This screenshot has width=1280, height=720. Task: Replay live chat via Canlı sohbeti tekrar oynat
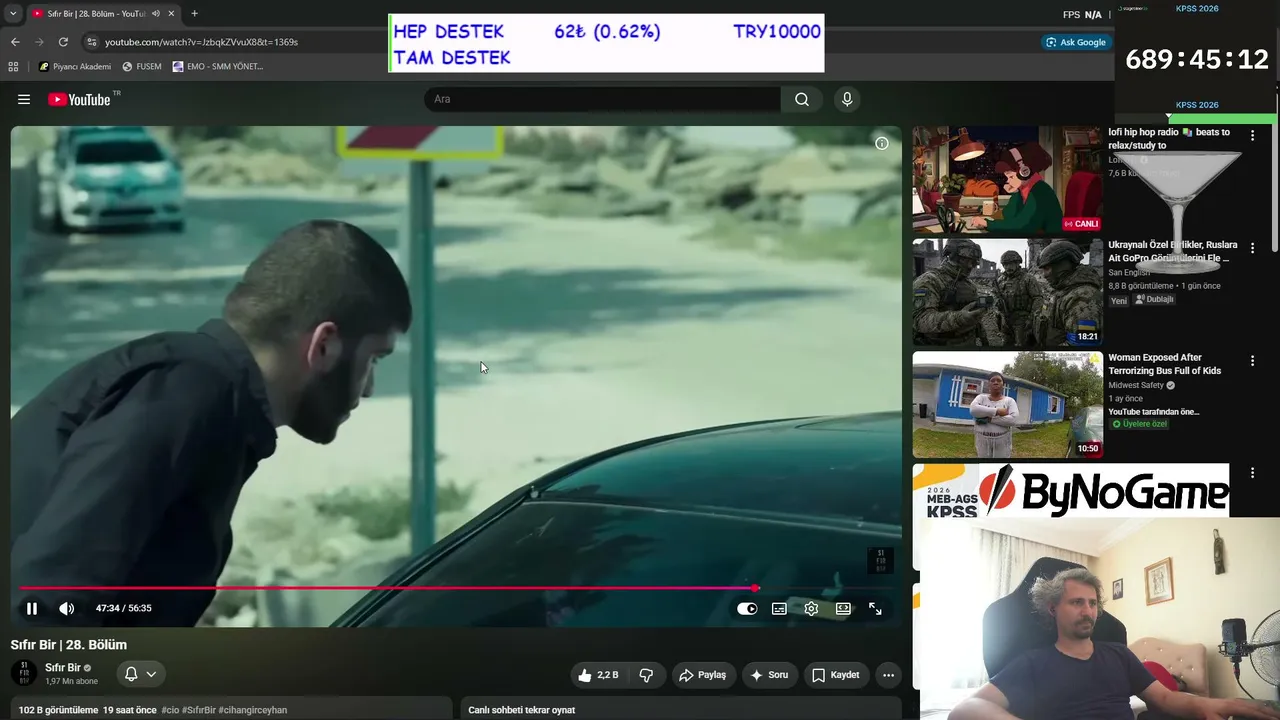pos(522,710)
